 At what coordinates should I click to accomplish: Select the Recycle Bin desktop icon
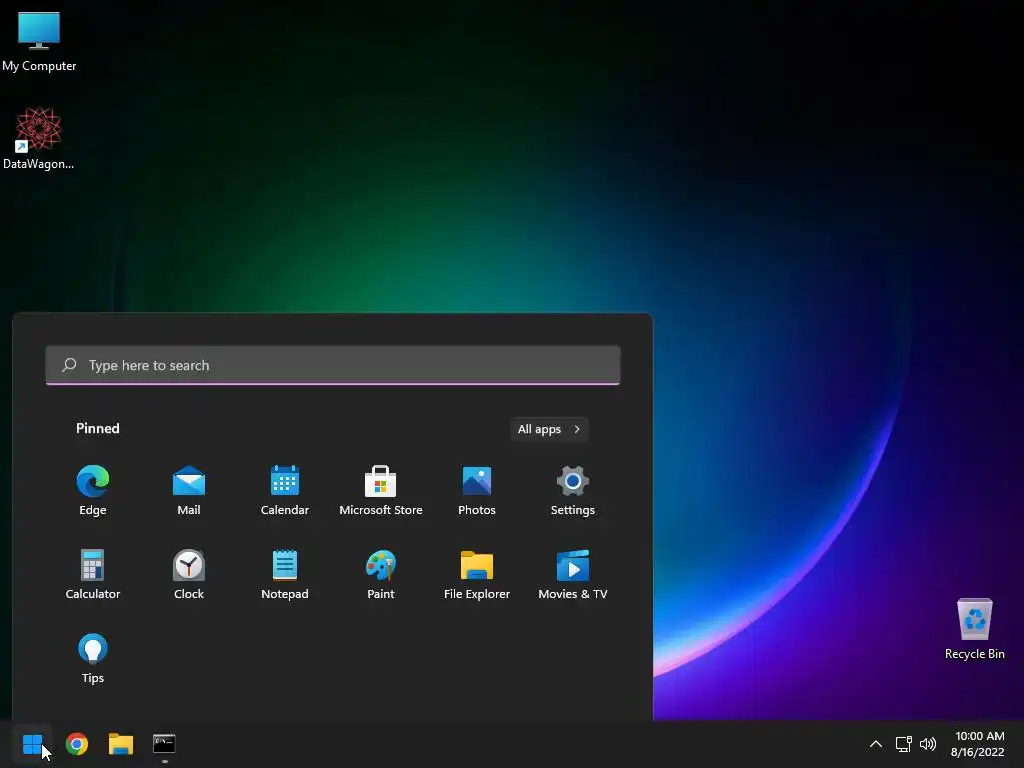click(974, 628)
